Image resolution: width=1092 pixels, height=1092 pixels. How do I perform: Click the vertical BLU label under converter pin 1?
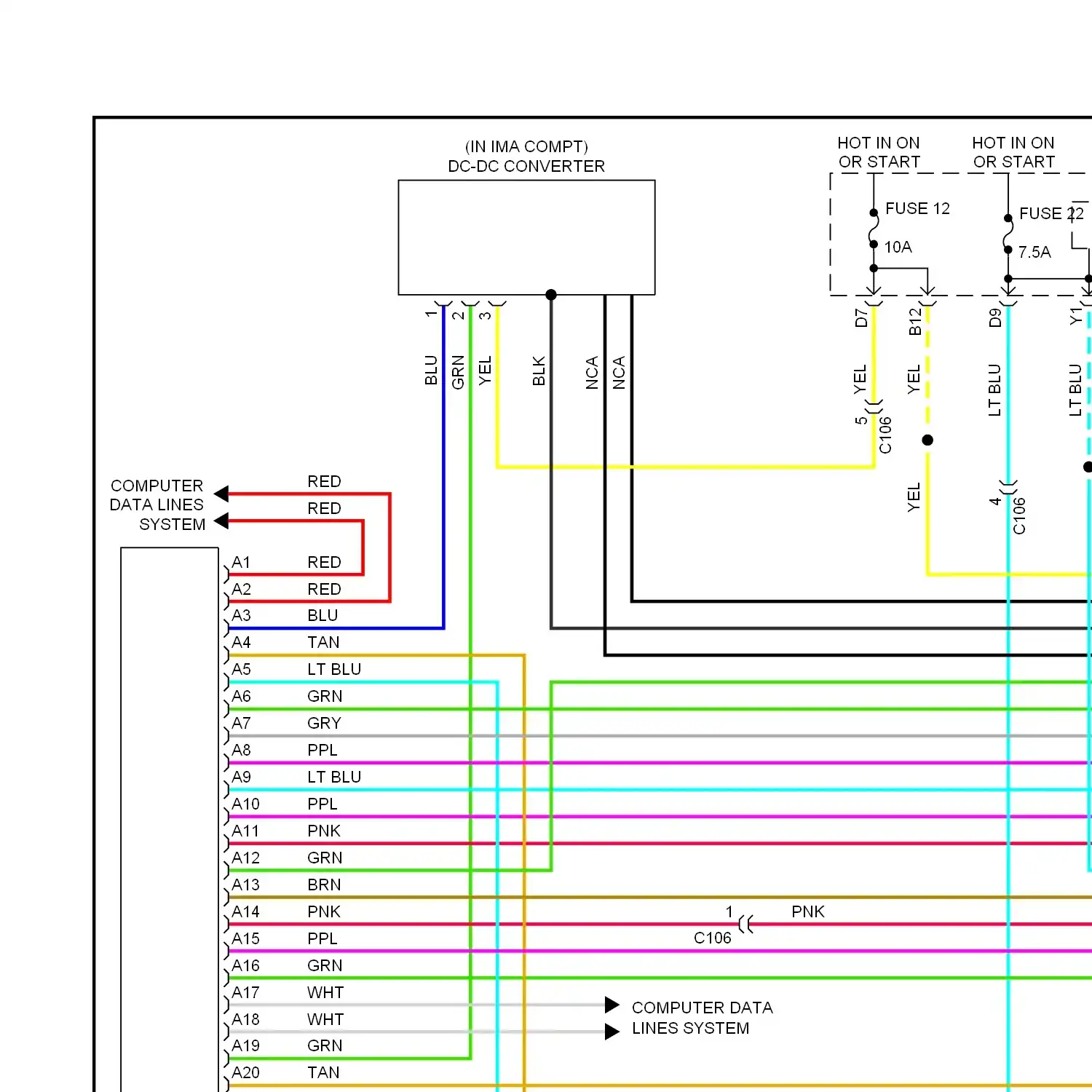pyautogui.click(x=431, y=370)
